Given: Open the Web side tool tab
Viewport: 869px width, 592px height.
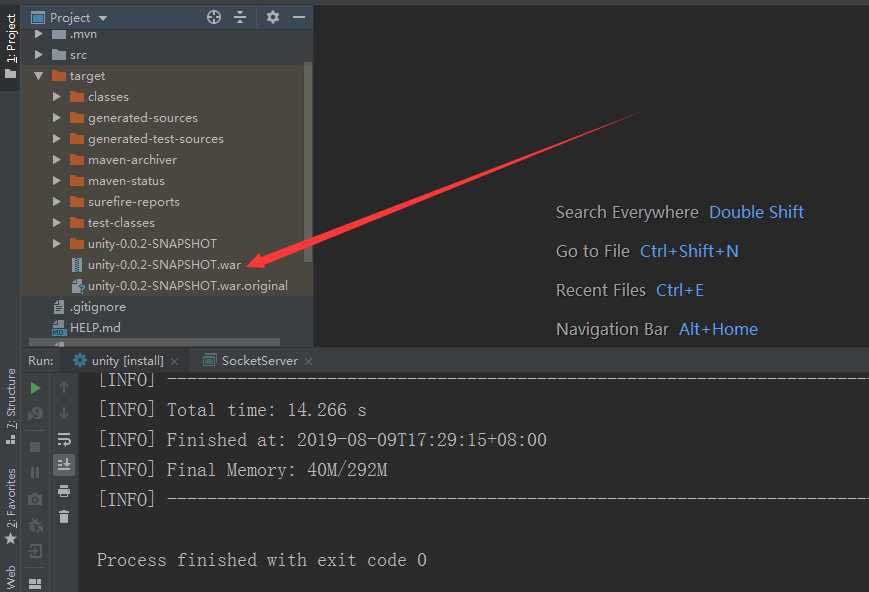Looking at the screenshot, I should coord(11,578).
